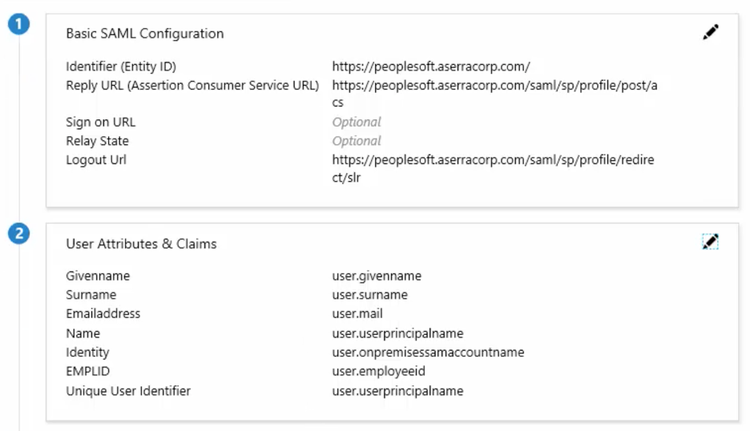Click the Name claim's user.userprincipalname value
The image size is (750, 431).
coord(398,333)
